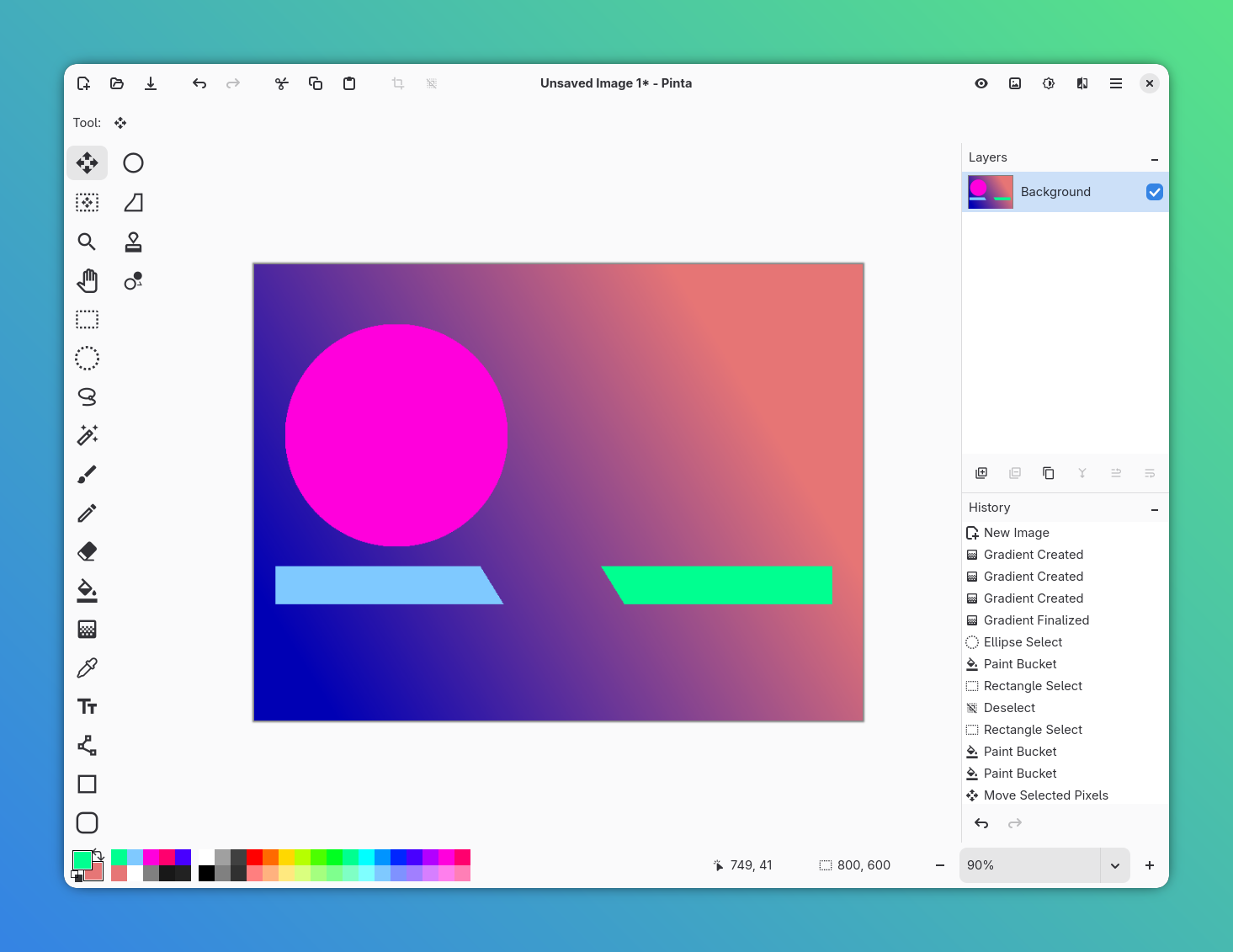Pick the Eraser tool
Screen dimensions: 1233x952
[87, 552]
